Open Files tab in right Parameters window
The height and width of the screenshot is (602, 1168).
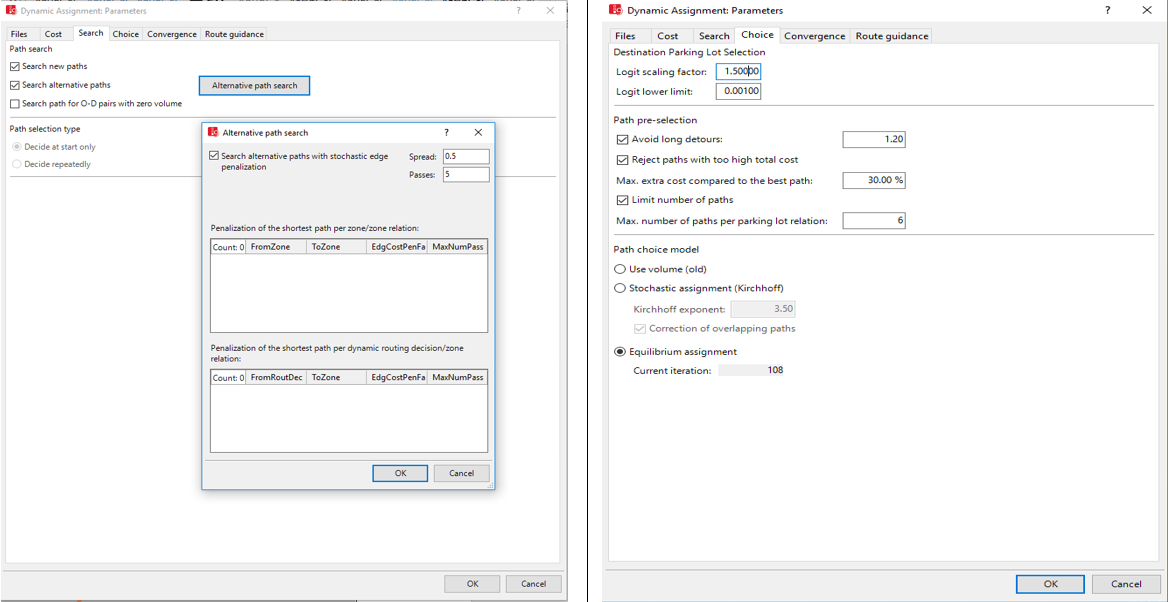[x=626, y=36]
